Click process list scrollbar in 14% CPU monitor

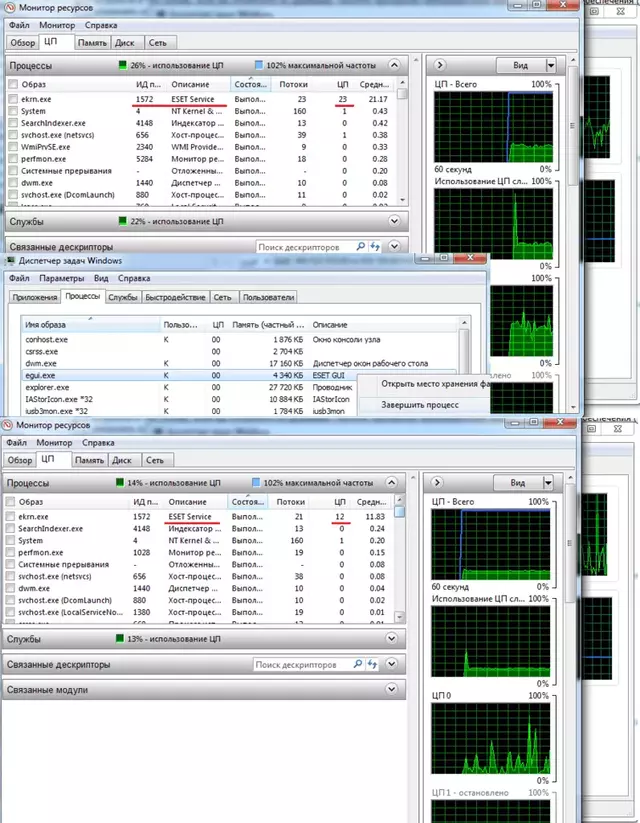coord(400,558)
